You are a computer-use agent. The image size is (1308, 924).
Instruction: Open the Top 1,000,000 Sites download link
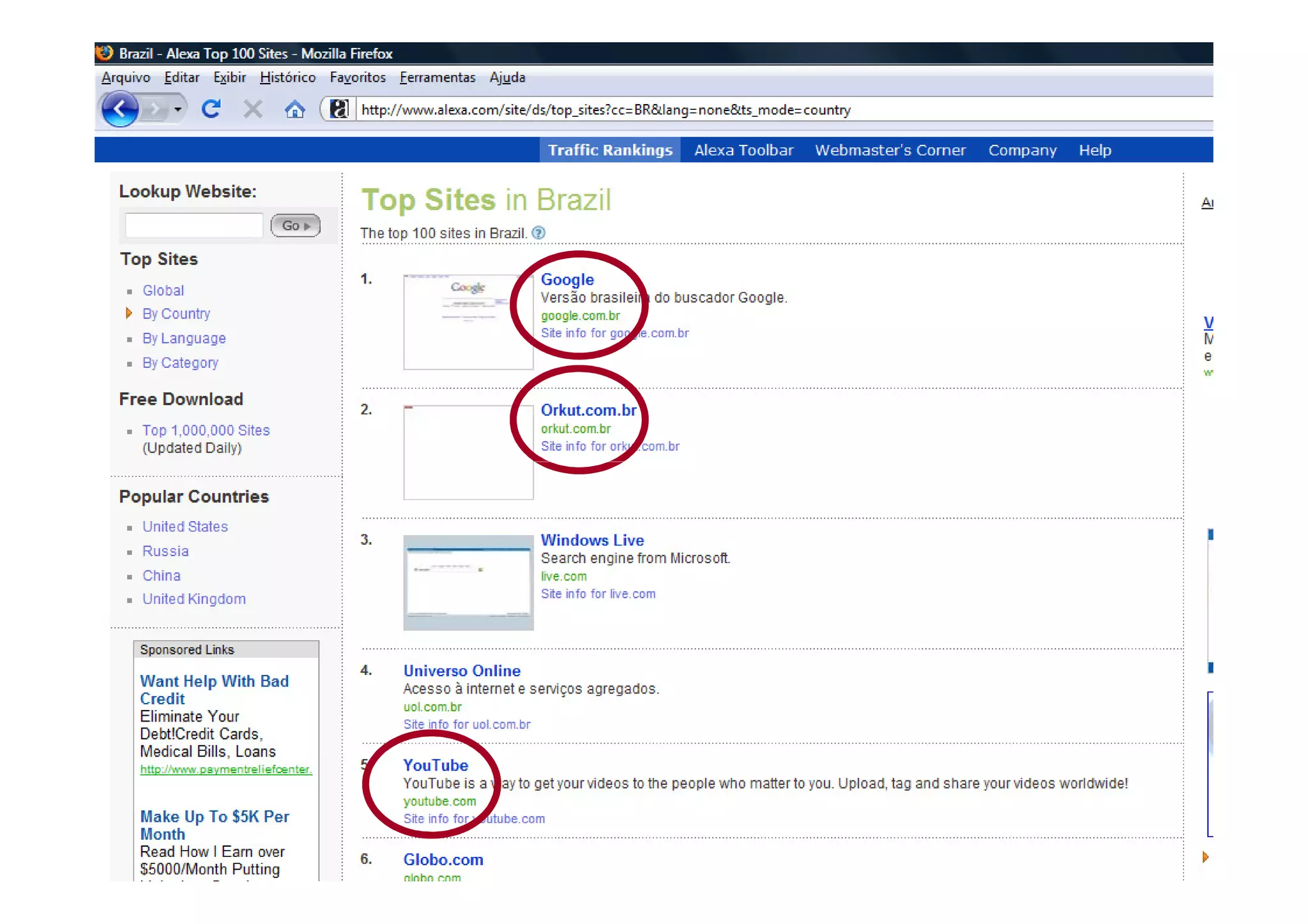(206, 430)
